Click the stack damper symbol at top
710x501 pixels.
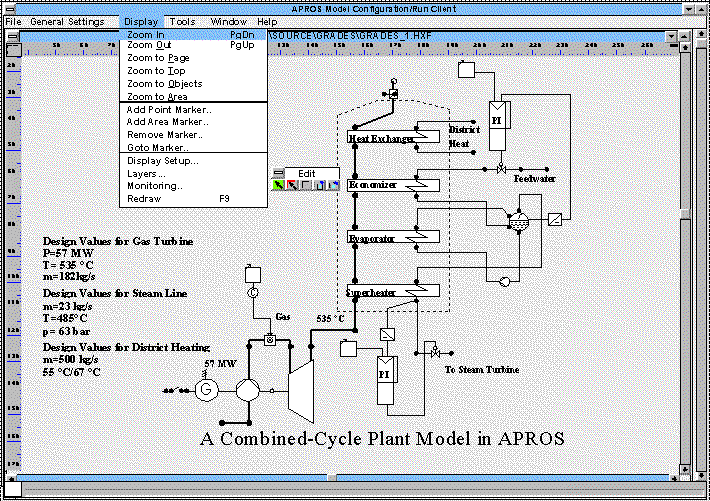(x=393, y=94)
